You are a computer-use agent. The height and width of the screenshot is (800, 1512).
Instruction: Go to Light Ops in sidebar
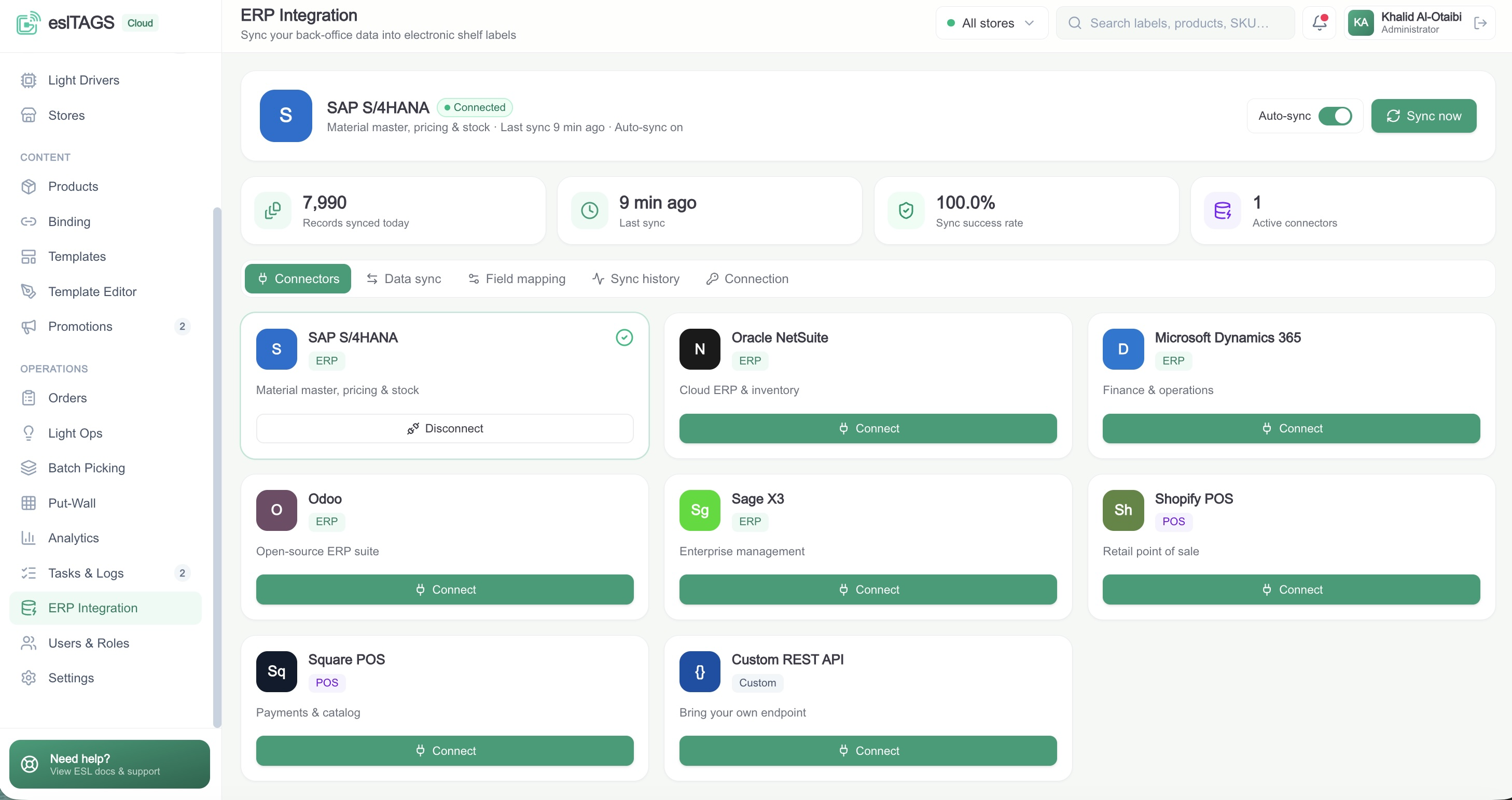coord(106,433)
